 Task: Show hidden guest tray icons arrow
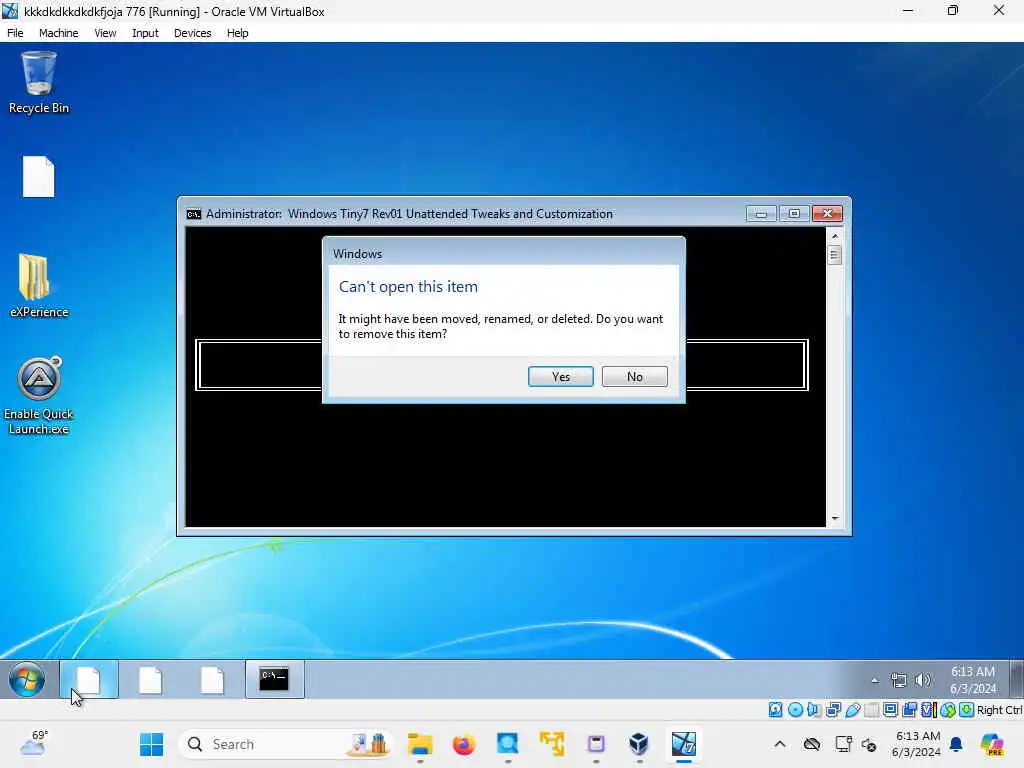click(874, 680)
